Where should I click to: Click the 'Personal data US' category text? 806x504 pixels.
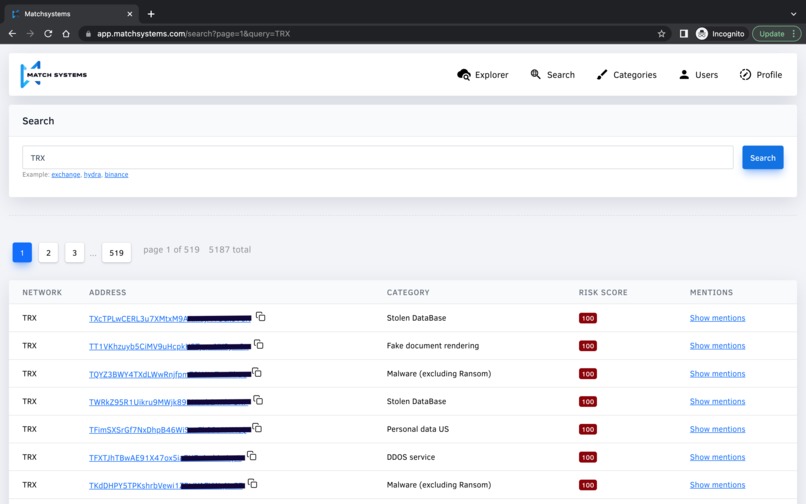point(417,429)
